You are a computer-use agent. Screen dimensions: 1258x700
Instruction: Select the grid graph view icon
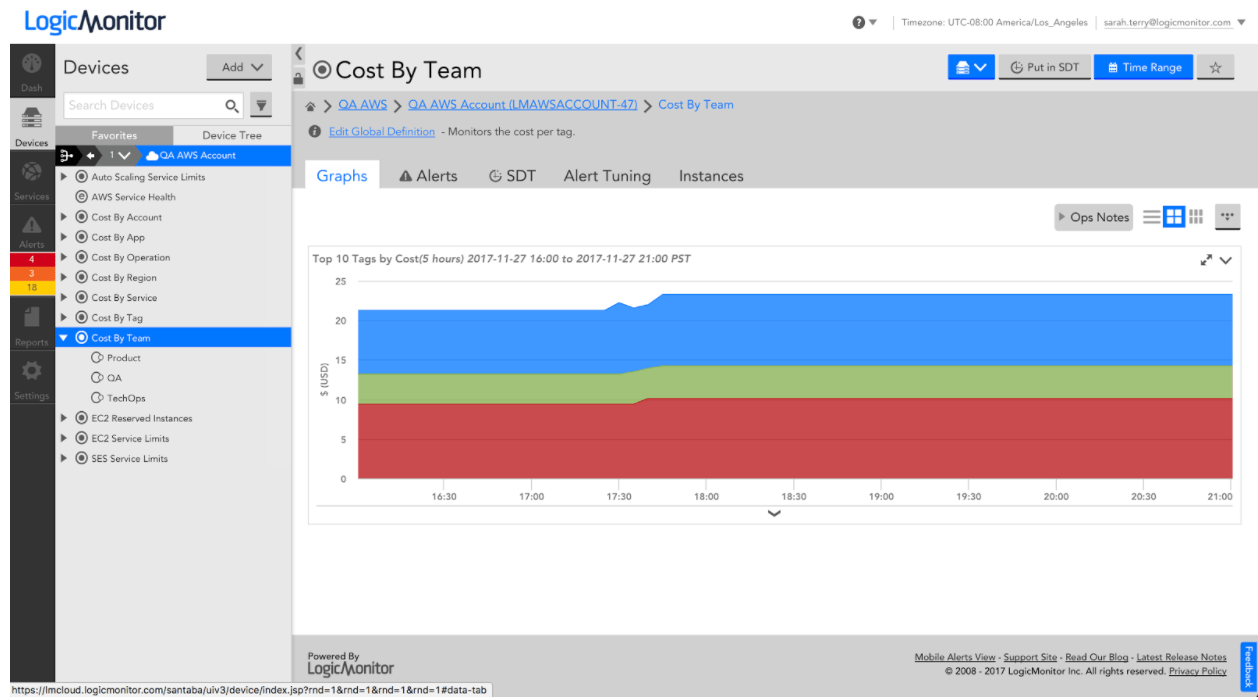click(x=1172, y=217)
